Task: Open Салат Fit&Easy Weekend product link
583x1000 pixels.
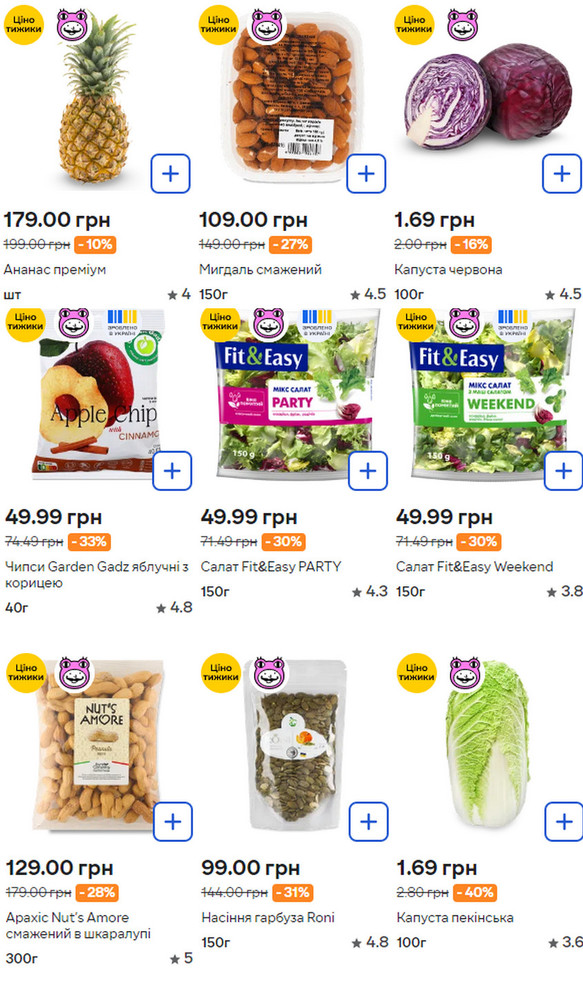Action: (475, 566)
